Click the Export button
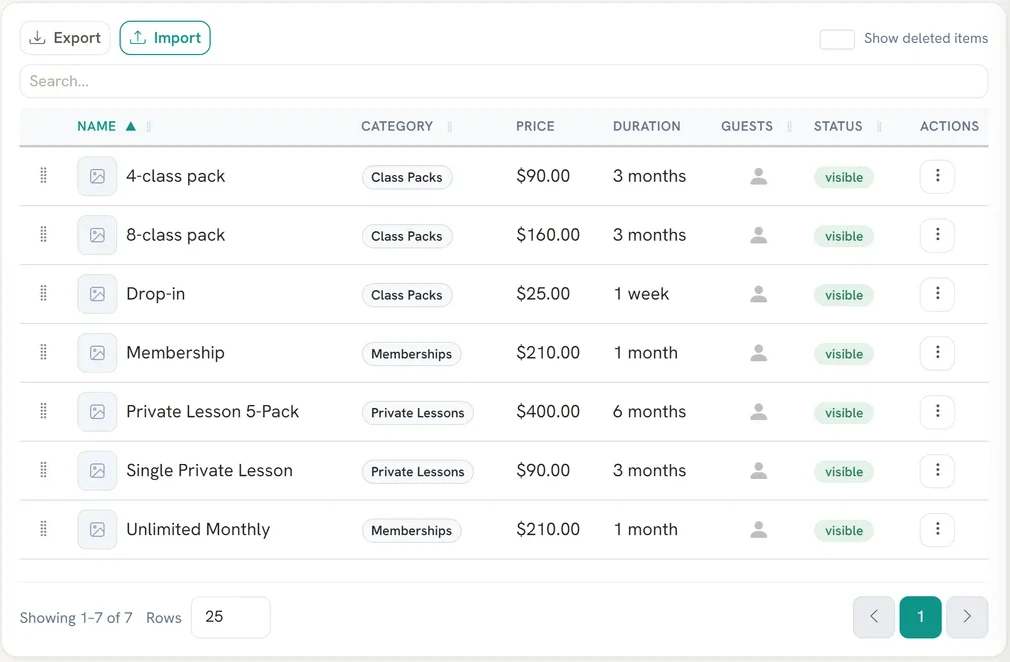This screenshot has height=662, width=1010. pyautogui.click(x=65, y=38)
